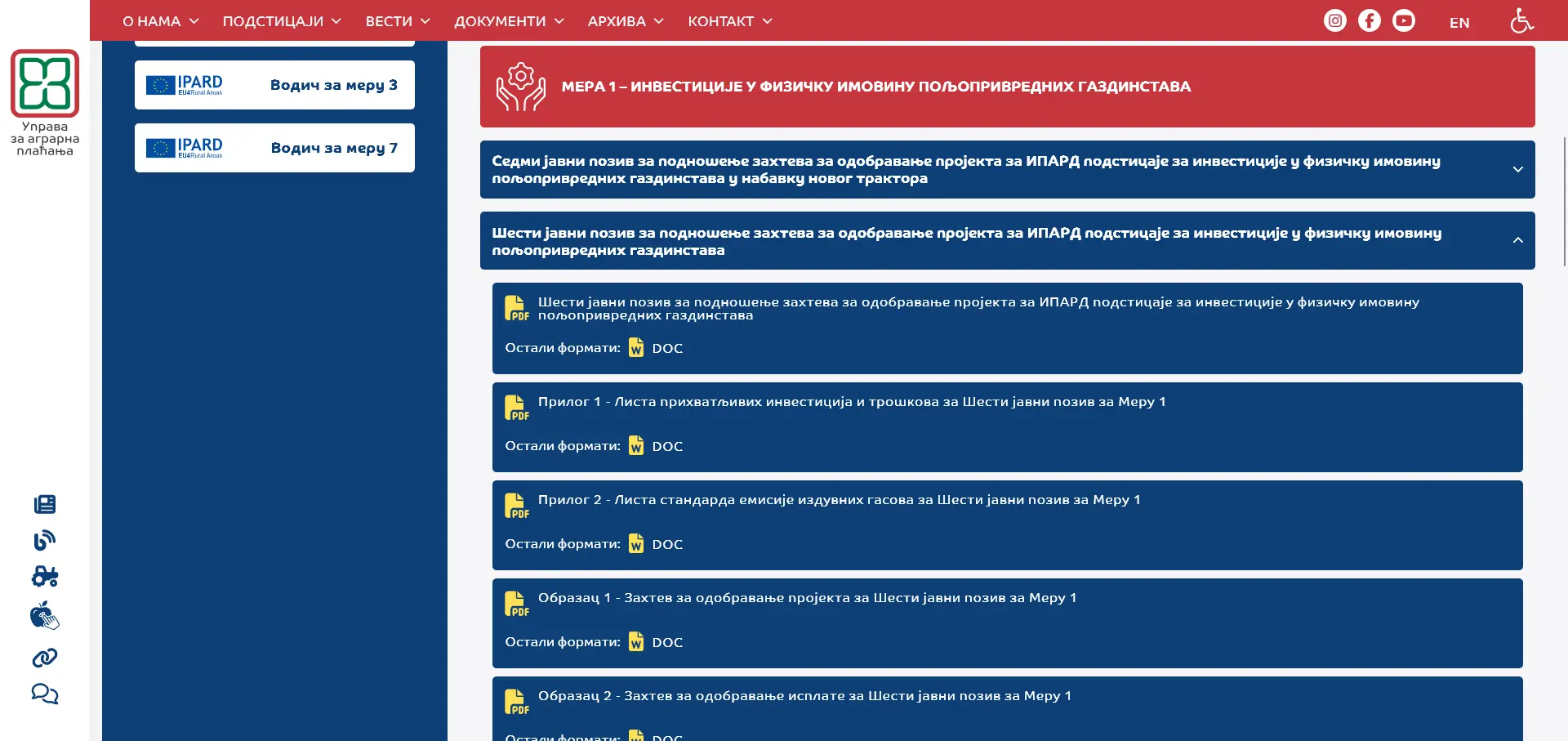Open the Facebook page icon
1568x741 pixels.
1370,21
